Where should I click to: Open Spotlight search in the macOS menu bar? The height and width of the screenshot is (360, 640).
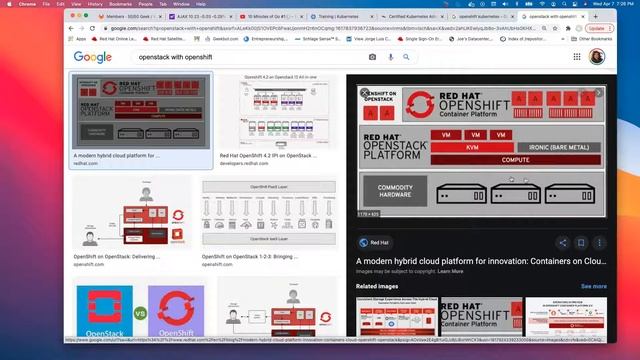[564, 4]
